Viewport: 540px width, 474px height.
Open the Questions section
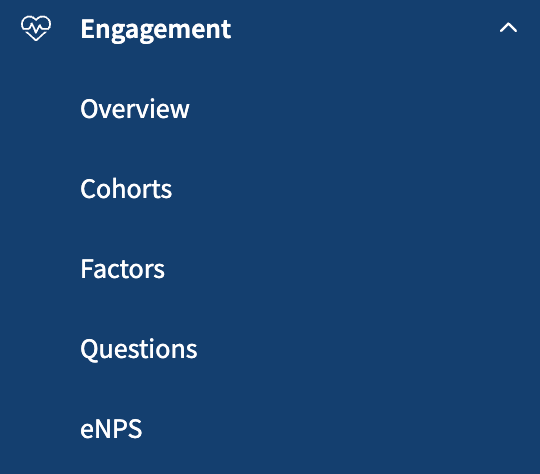139,349
